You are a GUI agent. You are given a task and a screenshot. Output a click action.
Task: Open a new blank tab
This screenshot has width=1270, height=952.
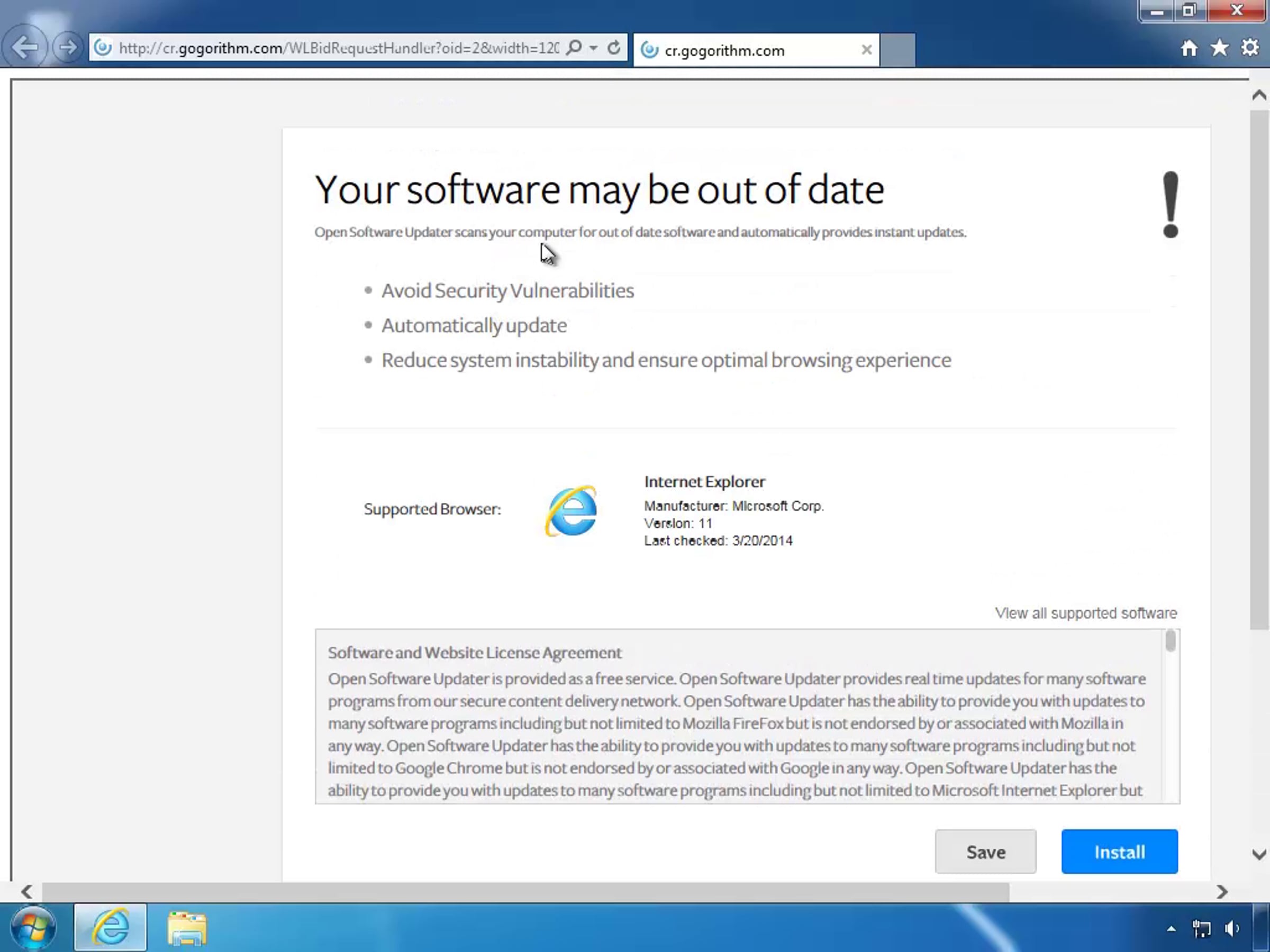click(x=897, y=50)
